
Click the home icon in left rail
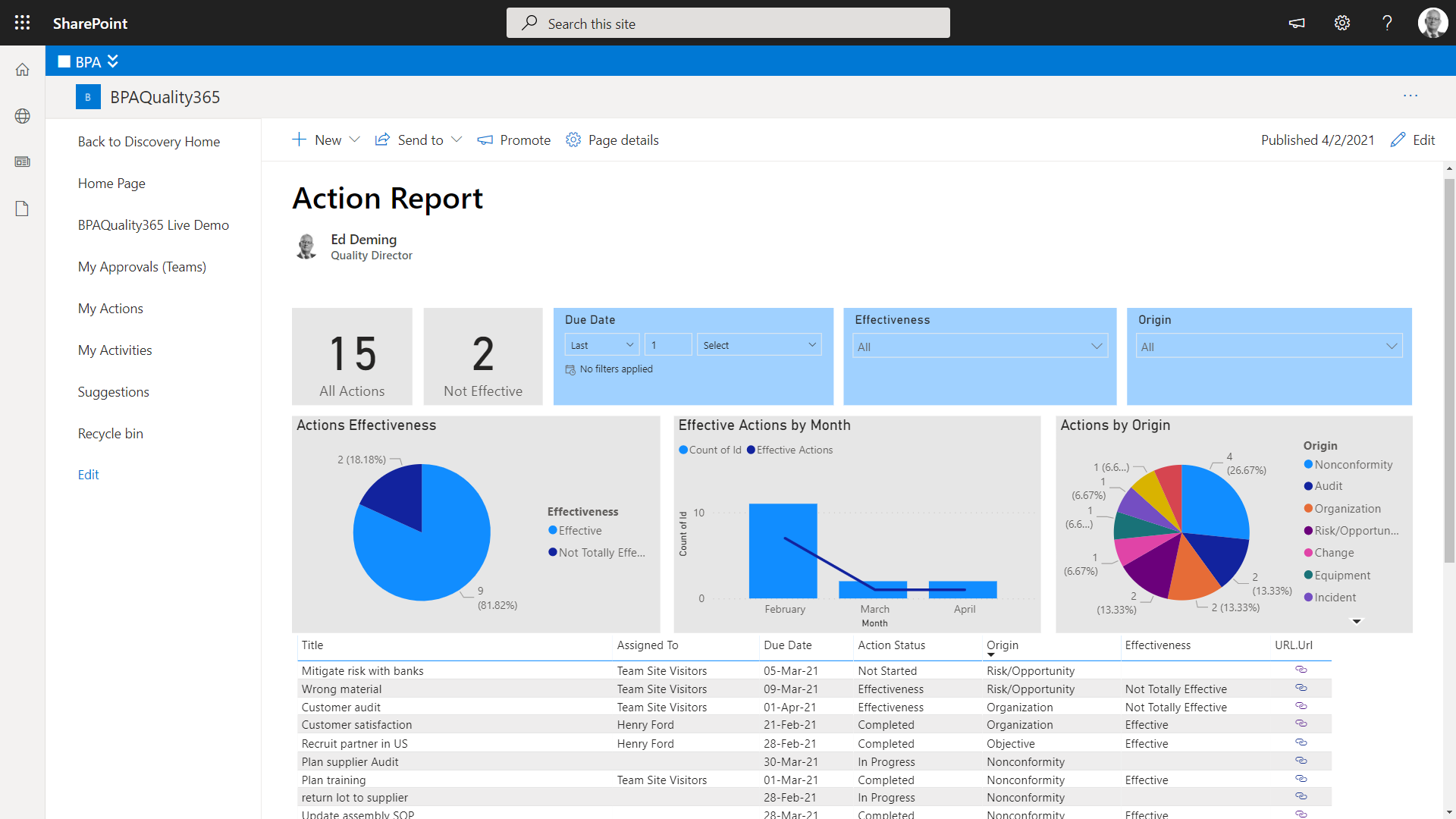(22, 70)
